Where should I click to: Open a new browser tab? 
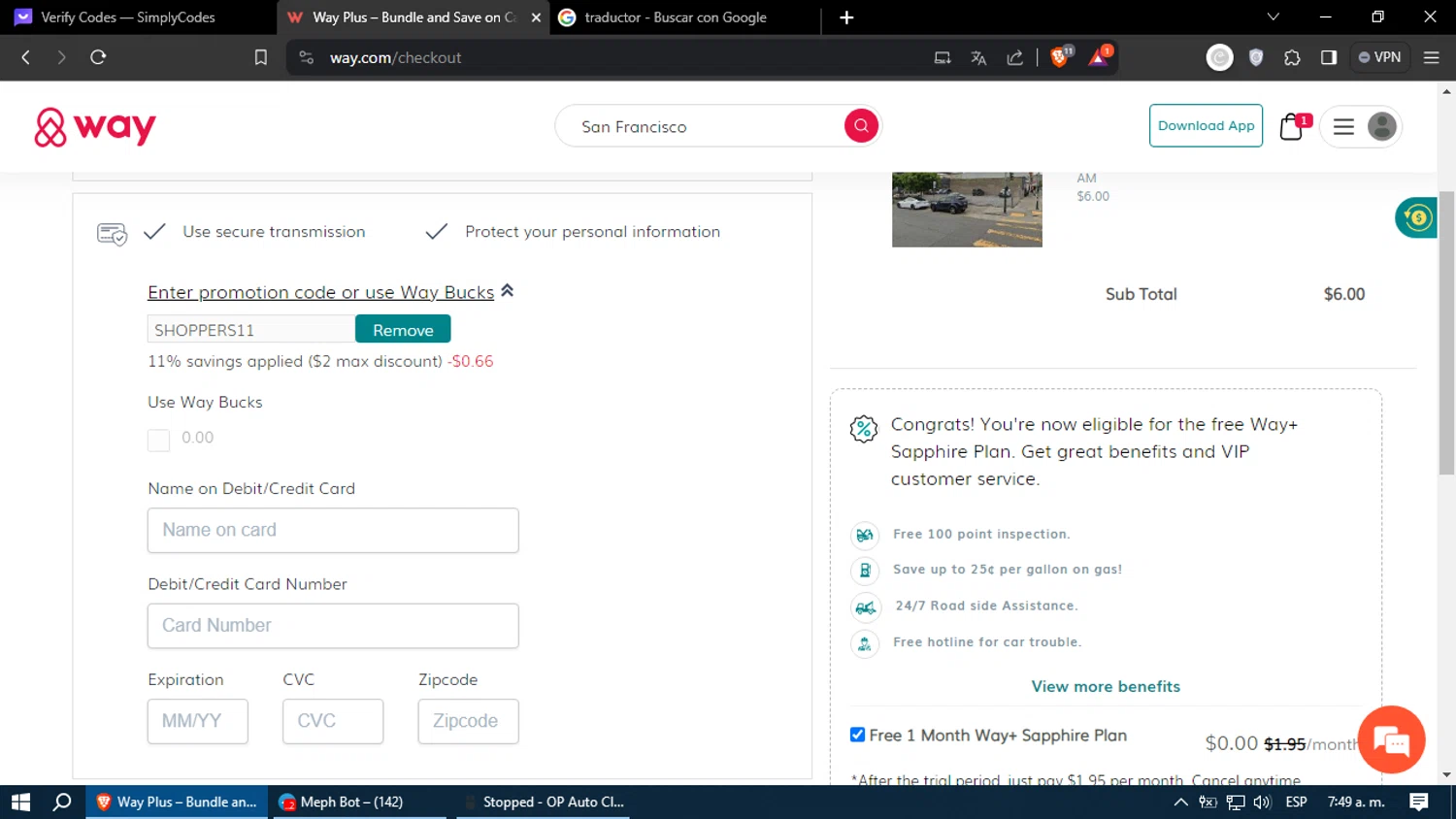(846, 17)
